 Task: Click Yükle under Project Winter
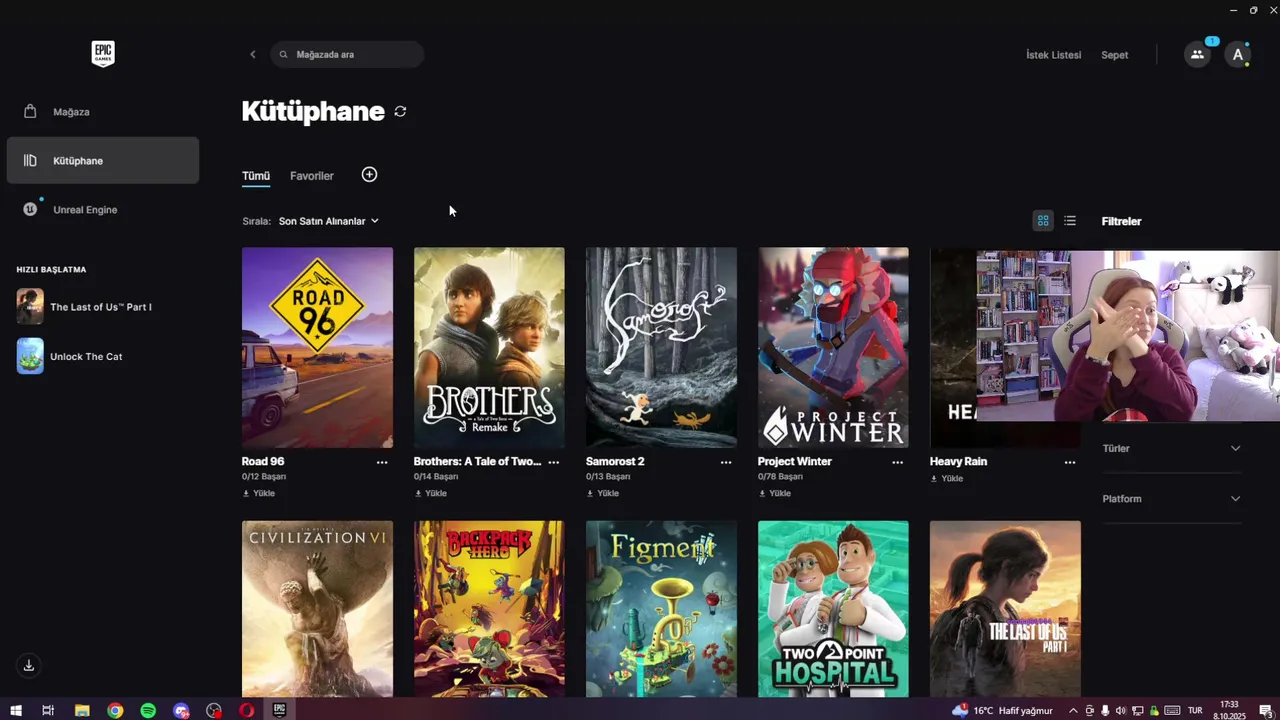pos(775,493)
